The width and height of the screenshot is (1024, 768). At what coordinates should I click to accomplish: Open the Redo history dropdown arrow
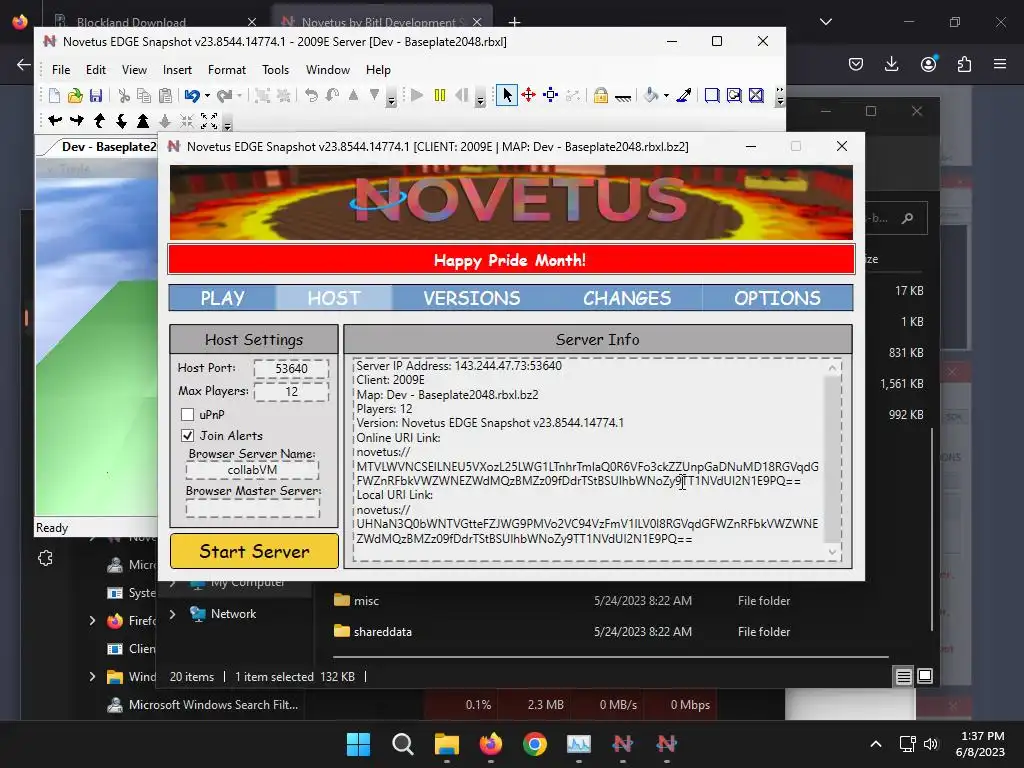pos(240,96)
